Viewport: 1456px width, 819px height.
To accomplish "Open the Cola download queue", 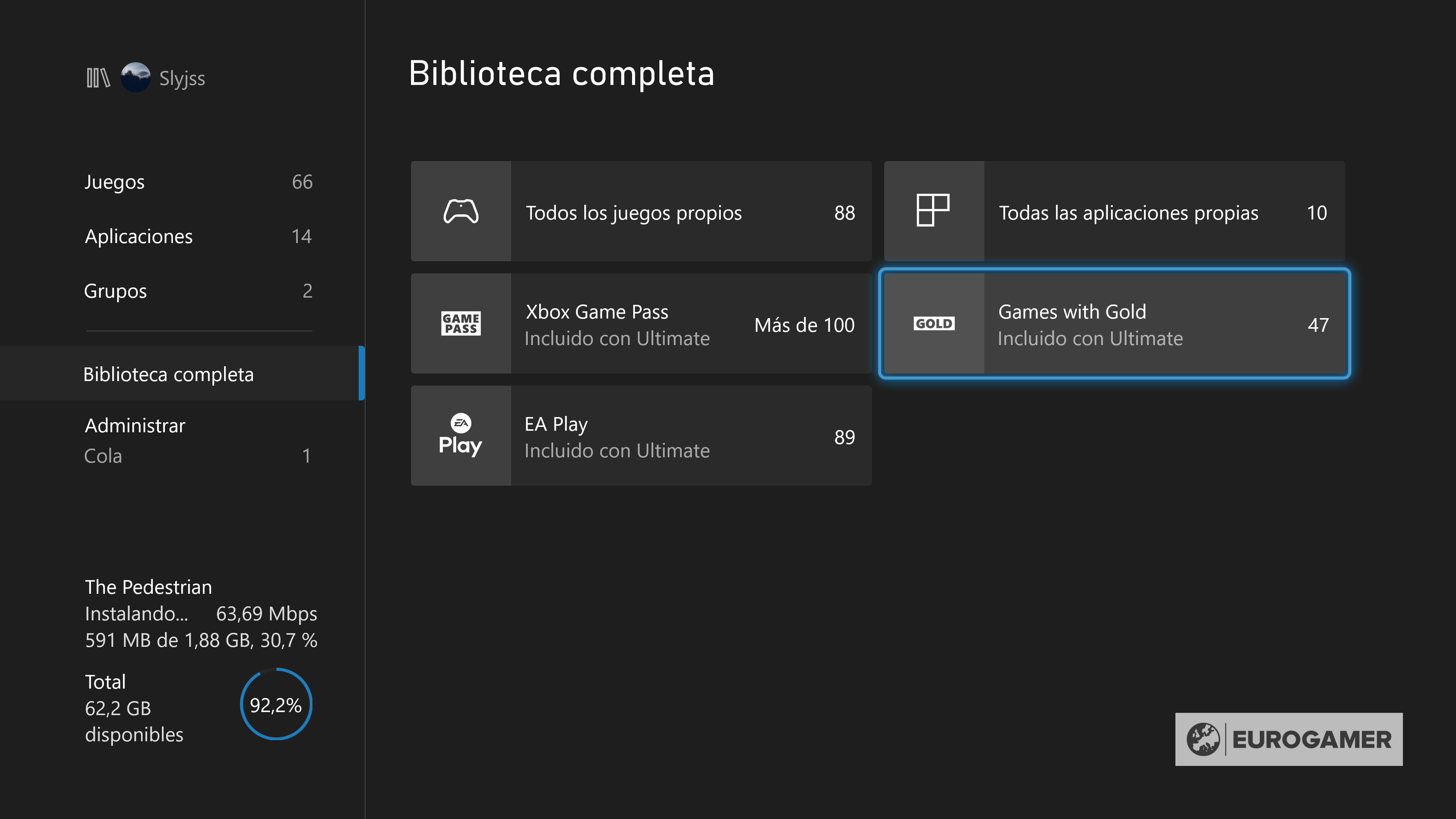I will [x=198, y=456].
